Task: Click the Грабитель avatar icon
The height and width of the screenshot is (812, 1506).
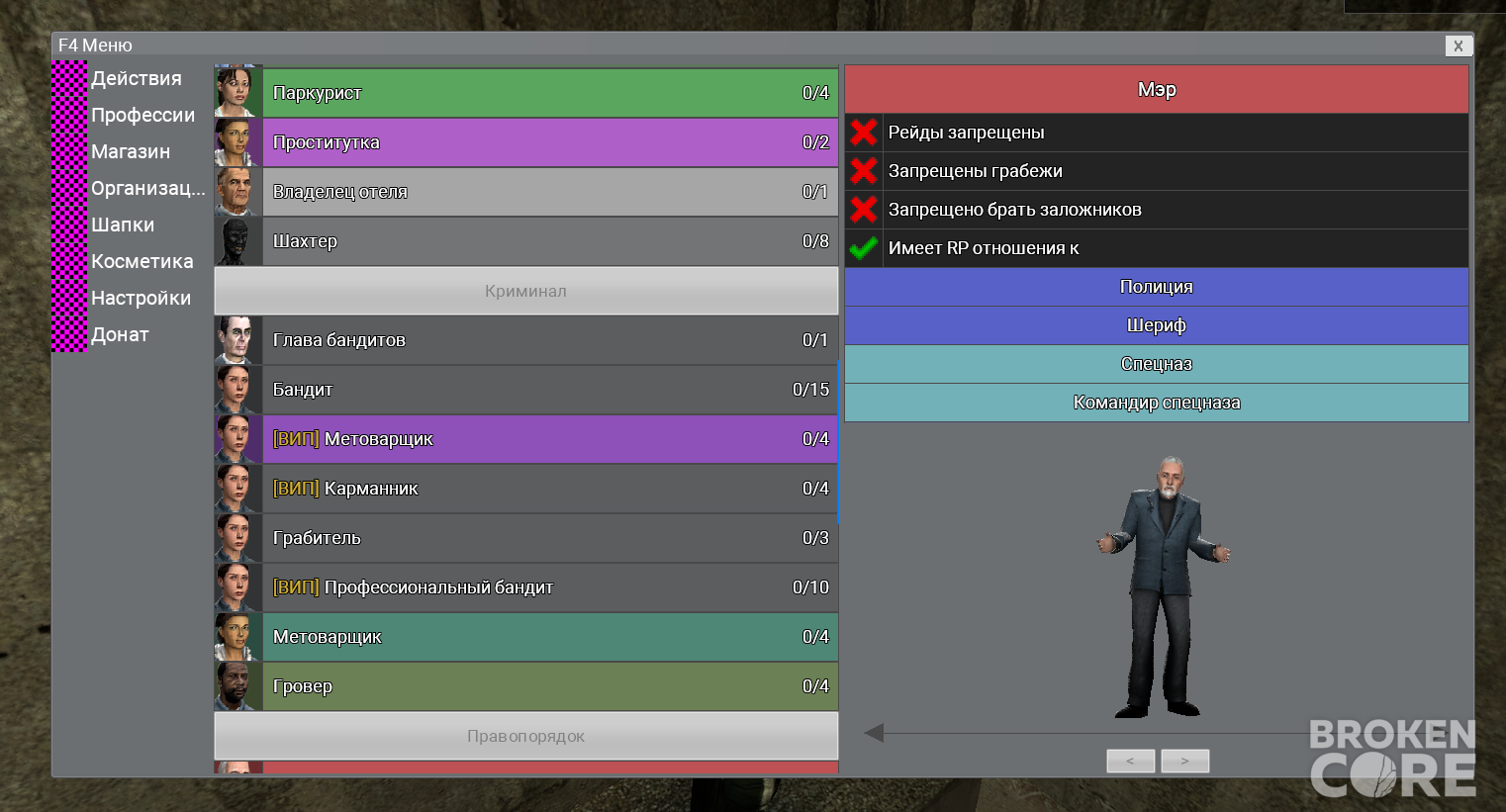Action: coord(238,538)
